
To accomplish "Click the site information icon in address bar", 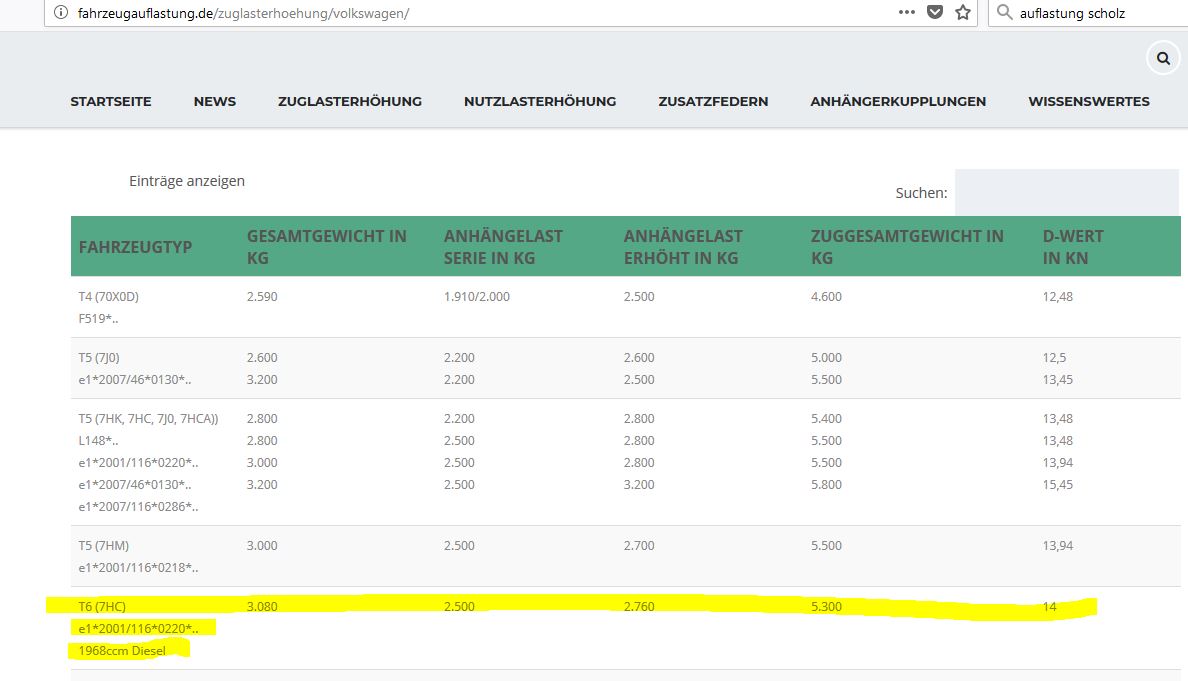I will click(61, 13).
